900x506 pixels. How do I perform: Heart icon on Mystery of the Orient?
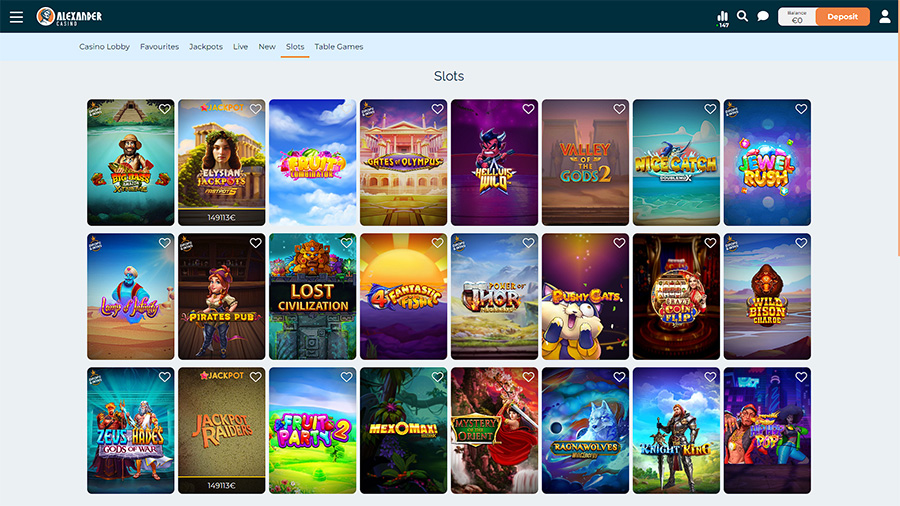click(x=528, y=377)
